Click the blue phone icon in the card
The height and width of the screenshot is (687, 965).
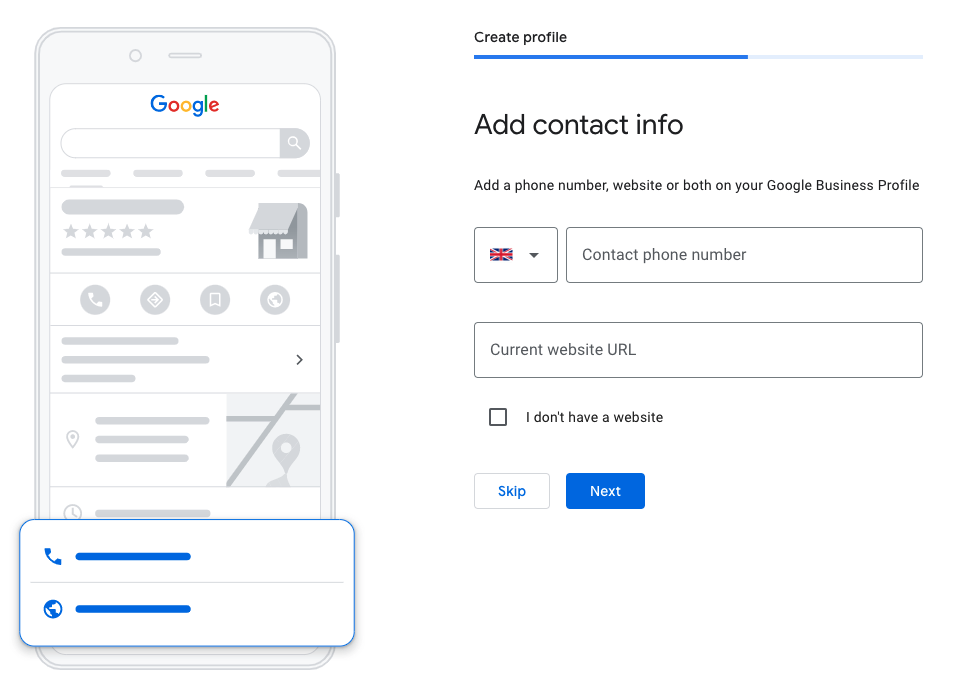[53, 556]
